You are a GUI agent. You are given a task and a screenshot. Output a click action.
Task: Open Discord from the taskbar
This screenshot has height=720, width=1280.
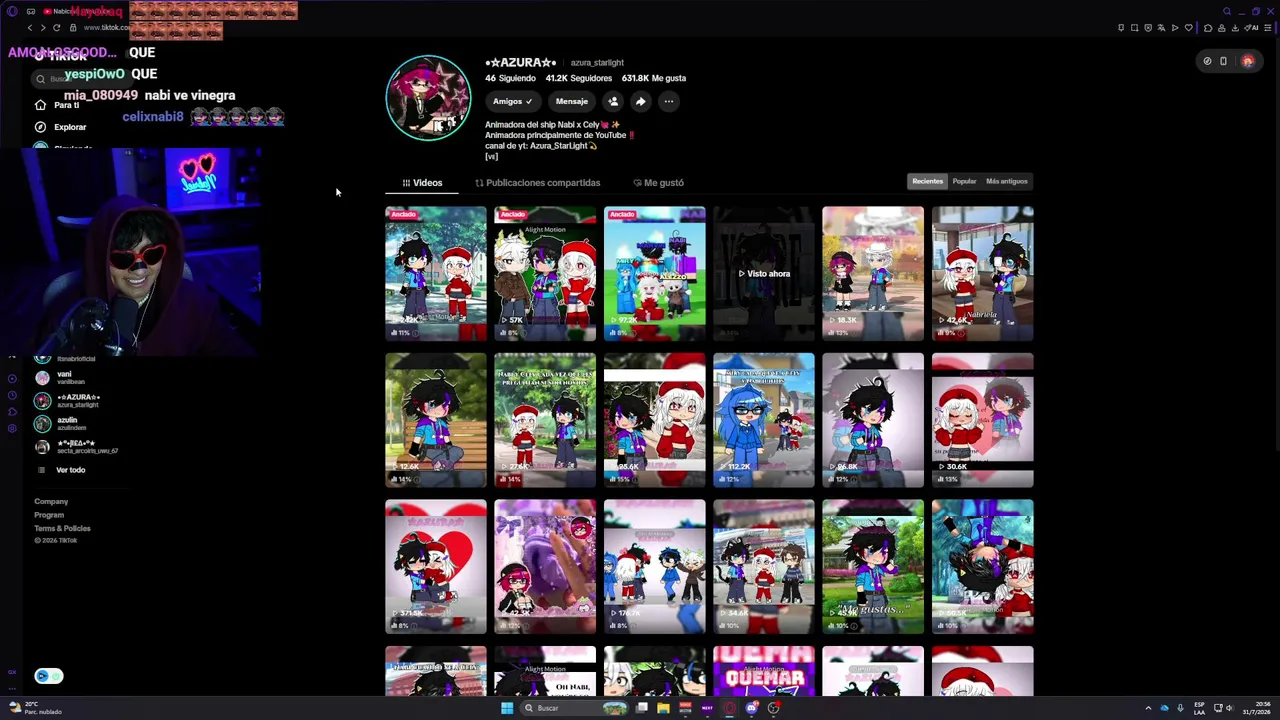tap(752, 708)
